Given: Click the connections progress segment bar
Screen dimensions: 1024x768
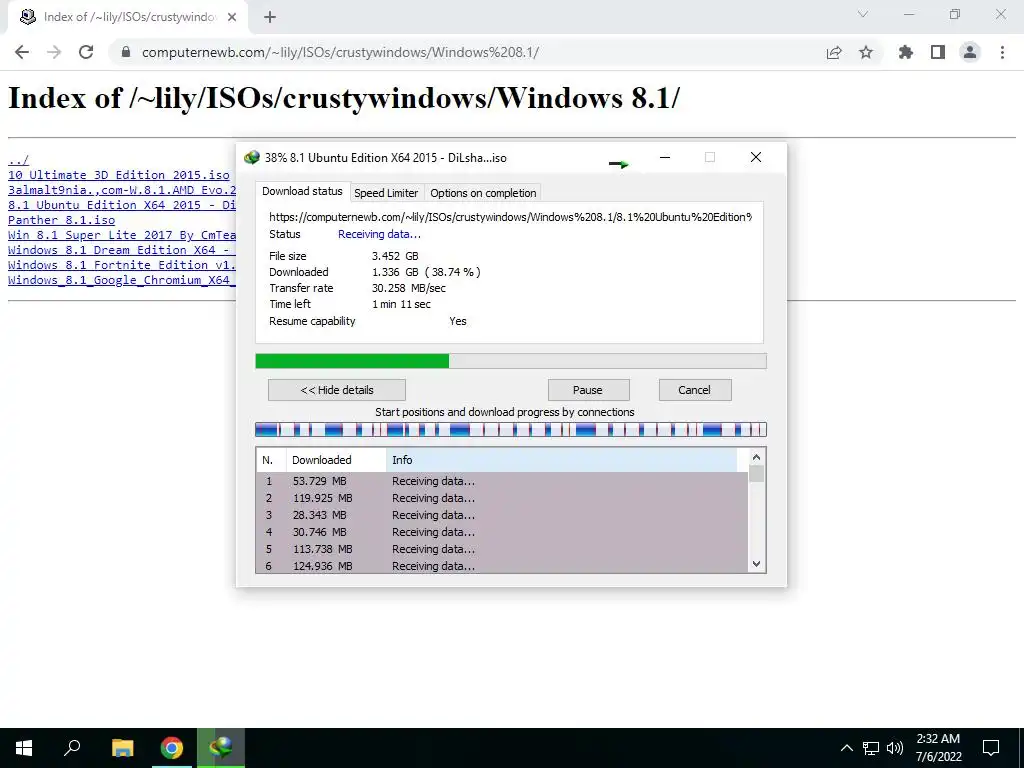Looking at the screenshot, I should pos(511,430).
